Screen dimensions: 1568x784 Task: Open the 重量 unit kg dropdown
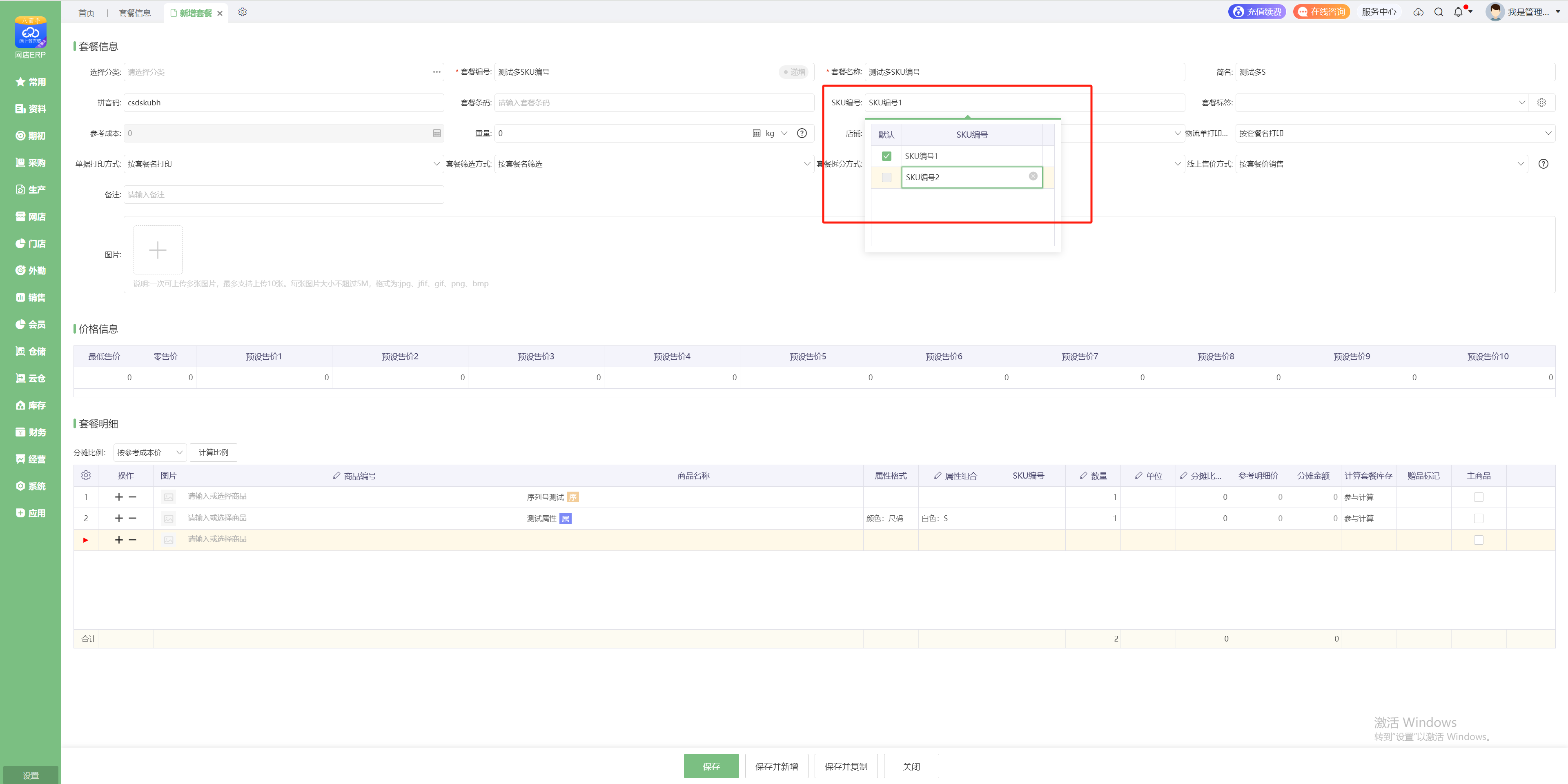[776, 133]
